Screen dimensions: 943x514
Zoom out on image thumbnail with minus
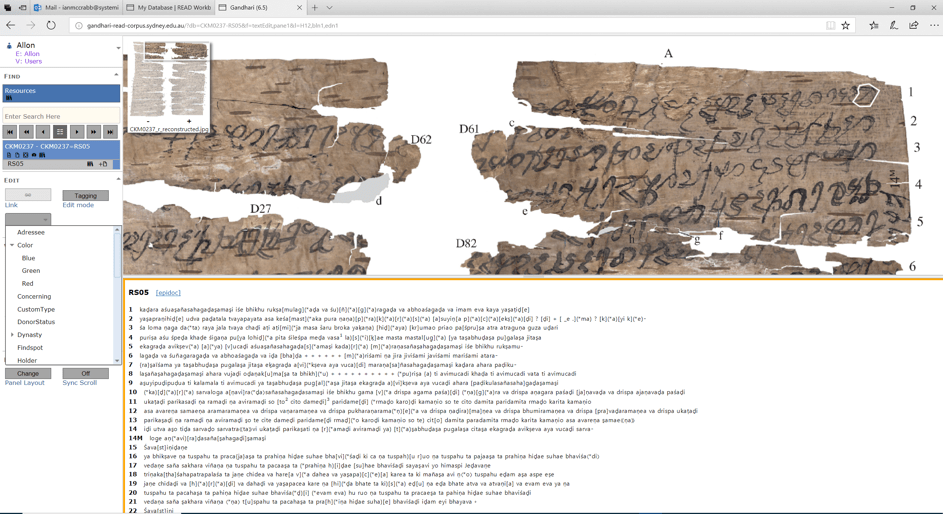tap(147, 121)
